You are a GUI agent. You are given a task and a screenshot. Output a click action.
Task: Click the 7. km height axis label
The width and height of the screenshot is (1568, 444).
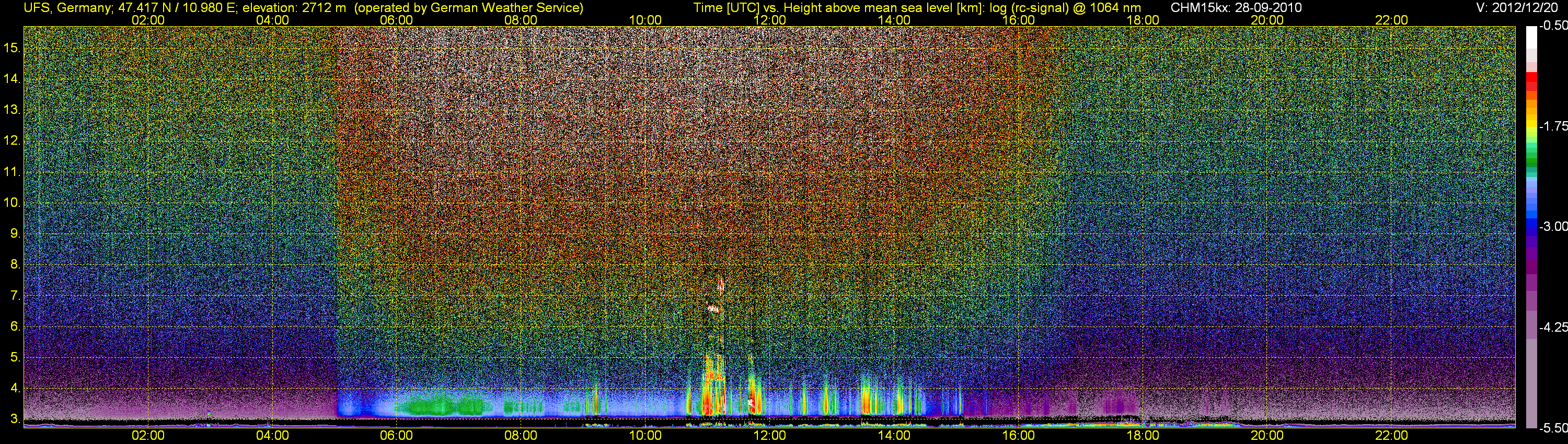coord(15,296)
